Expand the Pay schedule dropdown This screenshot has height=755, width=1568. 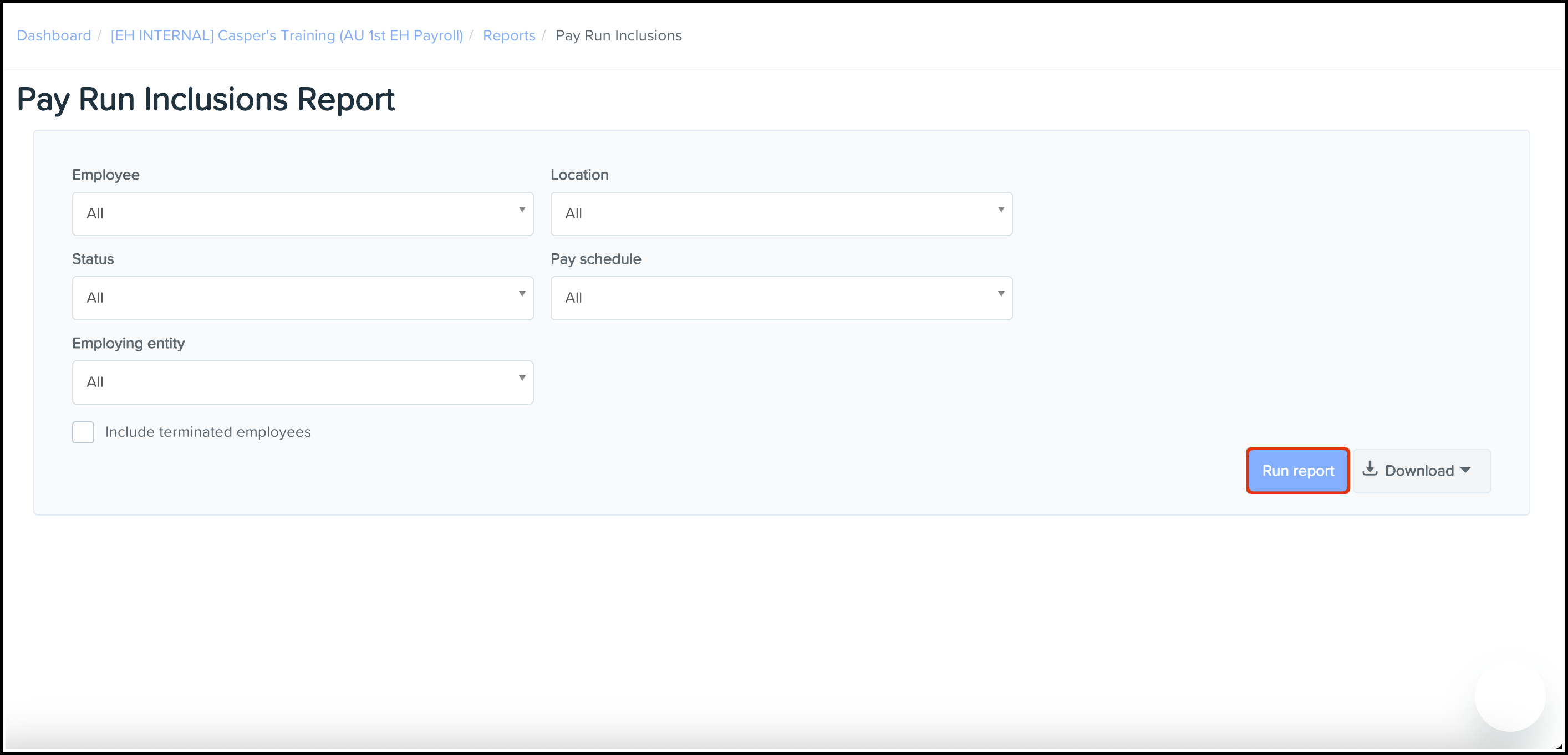(781, 298)
